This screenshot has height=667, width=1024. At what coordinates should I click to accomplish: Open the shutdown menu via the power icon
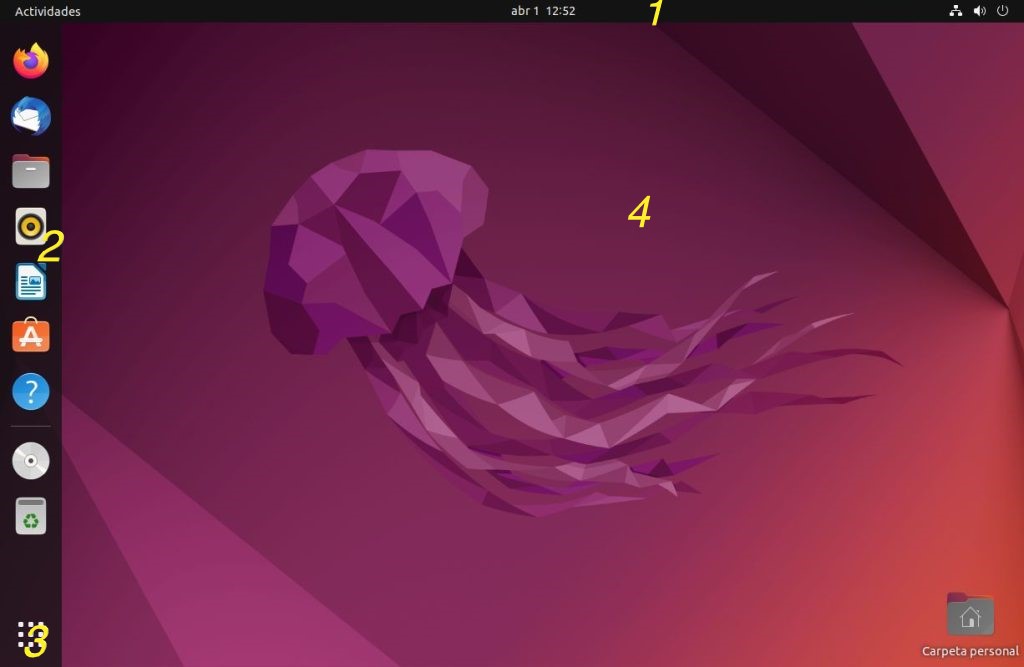tap(1001, 11)
